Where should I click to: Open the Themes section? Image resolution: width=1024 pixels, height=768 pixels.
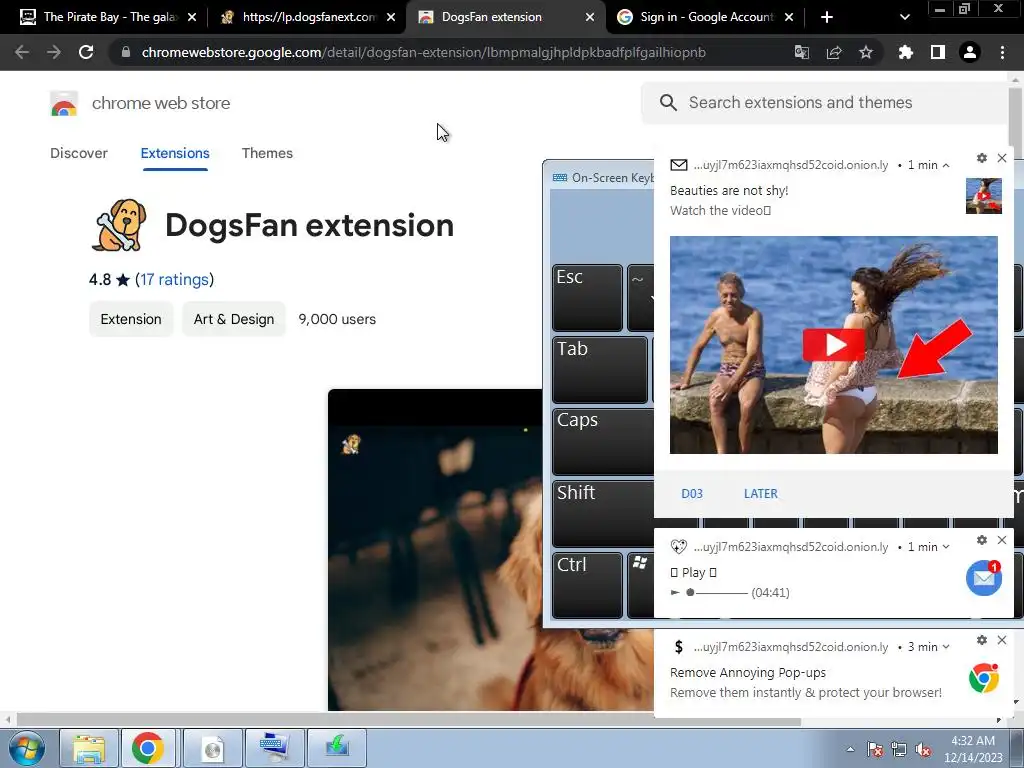(x=267, y=153)
